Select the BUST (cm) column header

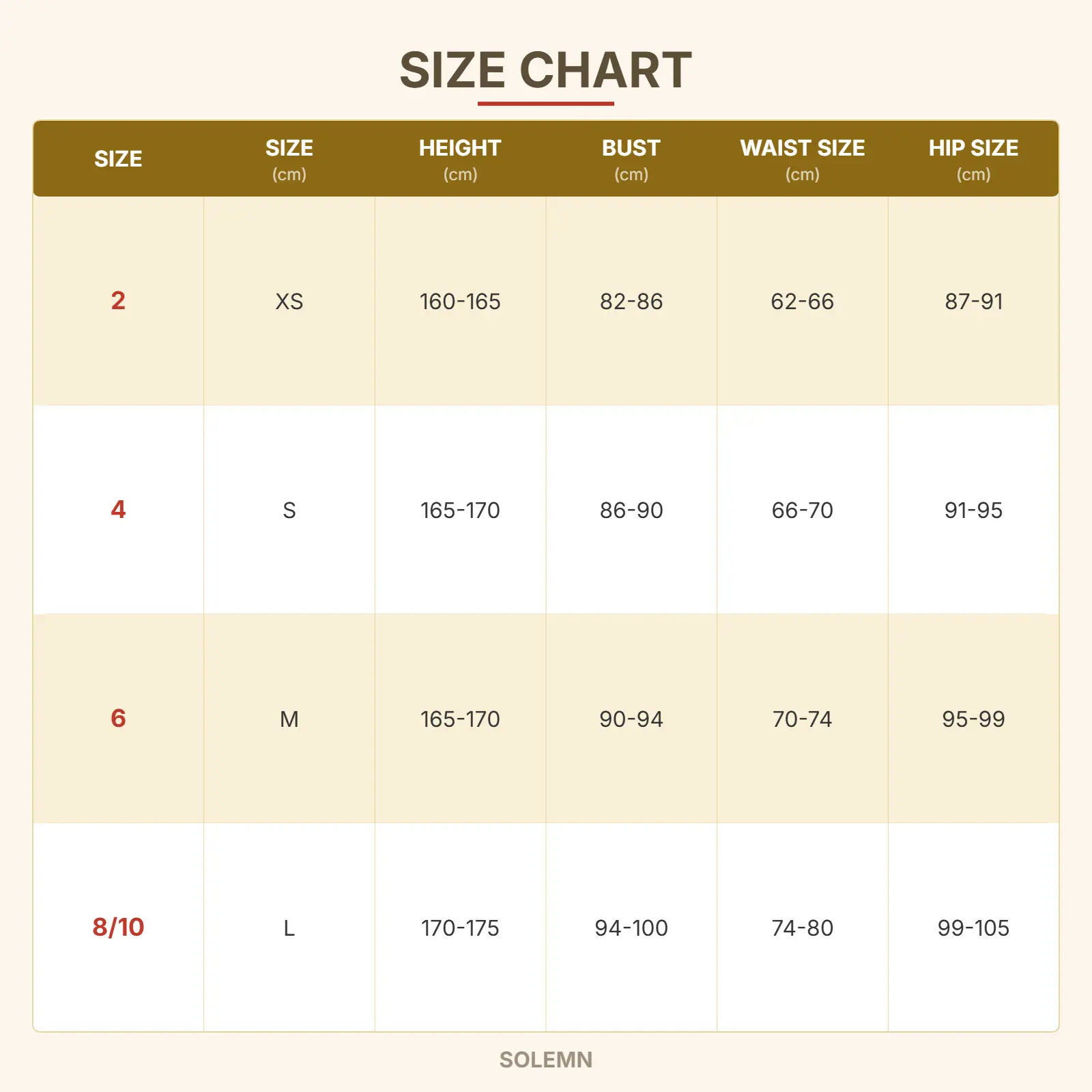[631, 159]
